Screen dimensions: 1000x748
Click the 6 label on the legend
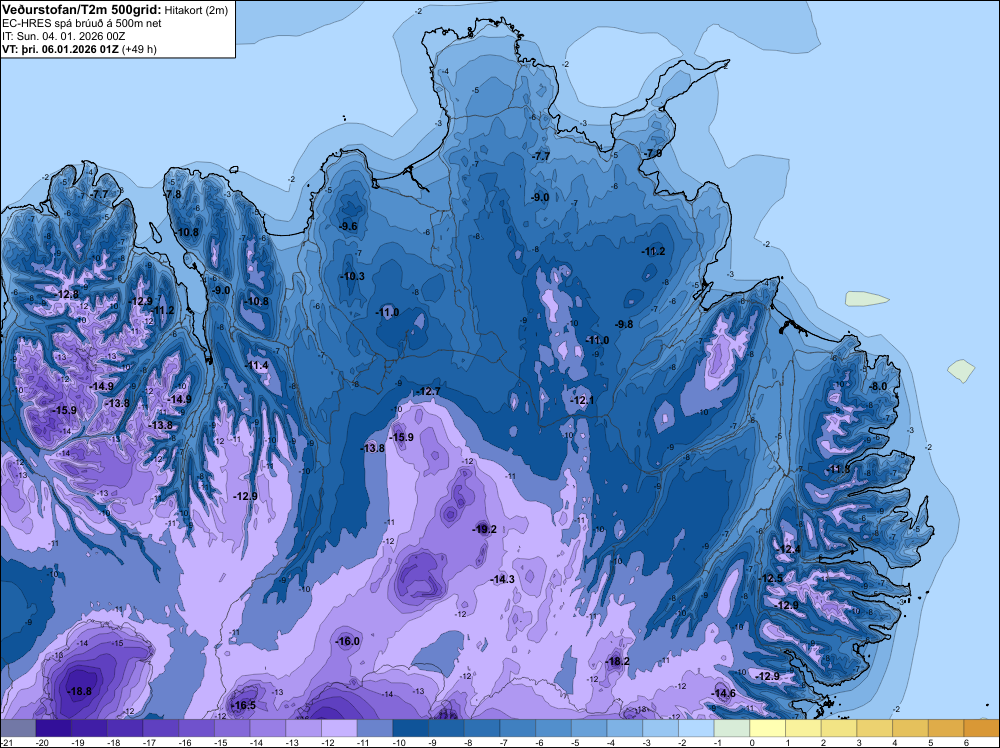(967, 743)
